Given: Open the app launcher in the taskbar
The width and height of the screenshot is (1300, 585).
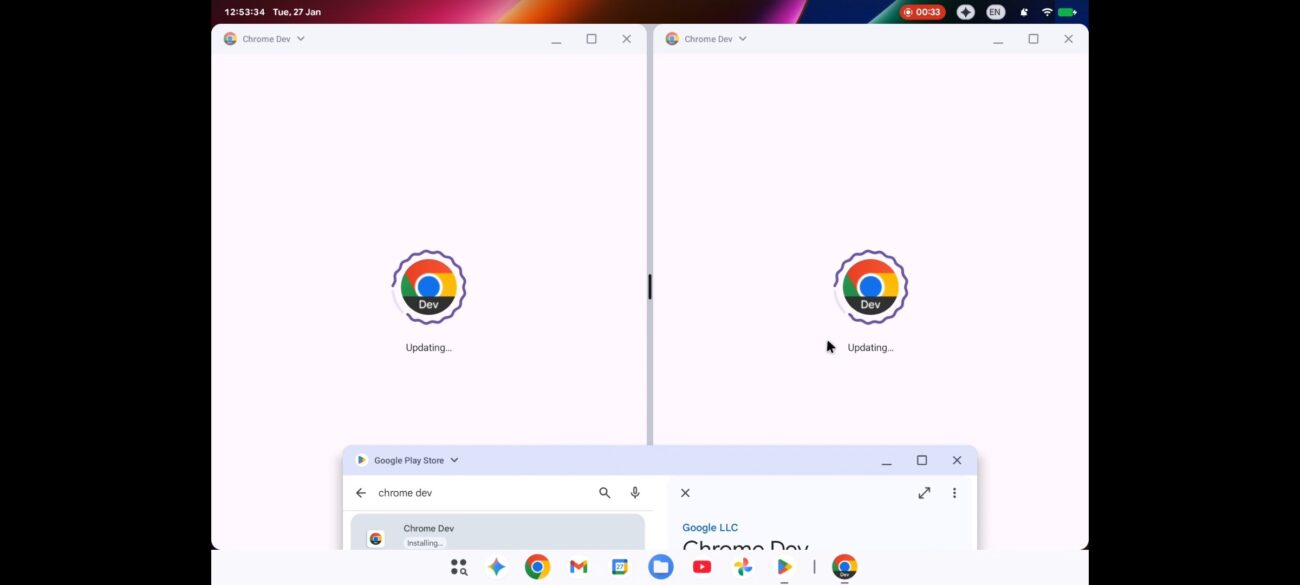Looking at the screenshot, I should [459, 567].
